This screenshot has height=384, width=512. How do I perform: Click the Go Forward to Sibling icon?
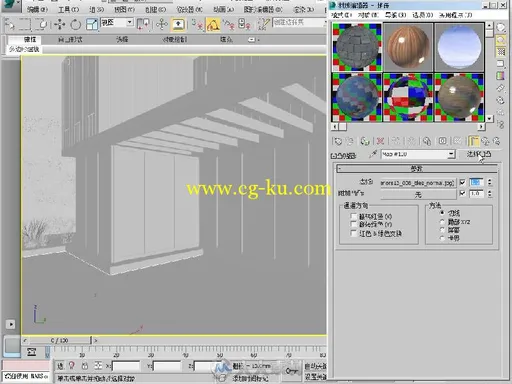pyautogui.click(x=496, y=141)
